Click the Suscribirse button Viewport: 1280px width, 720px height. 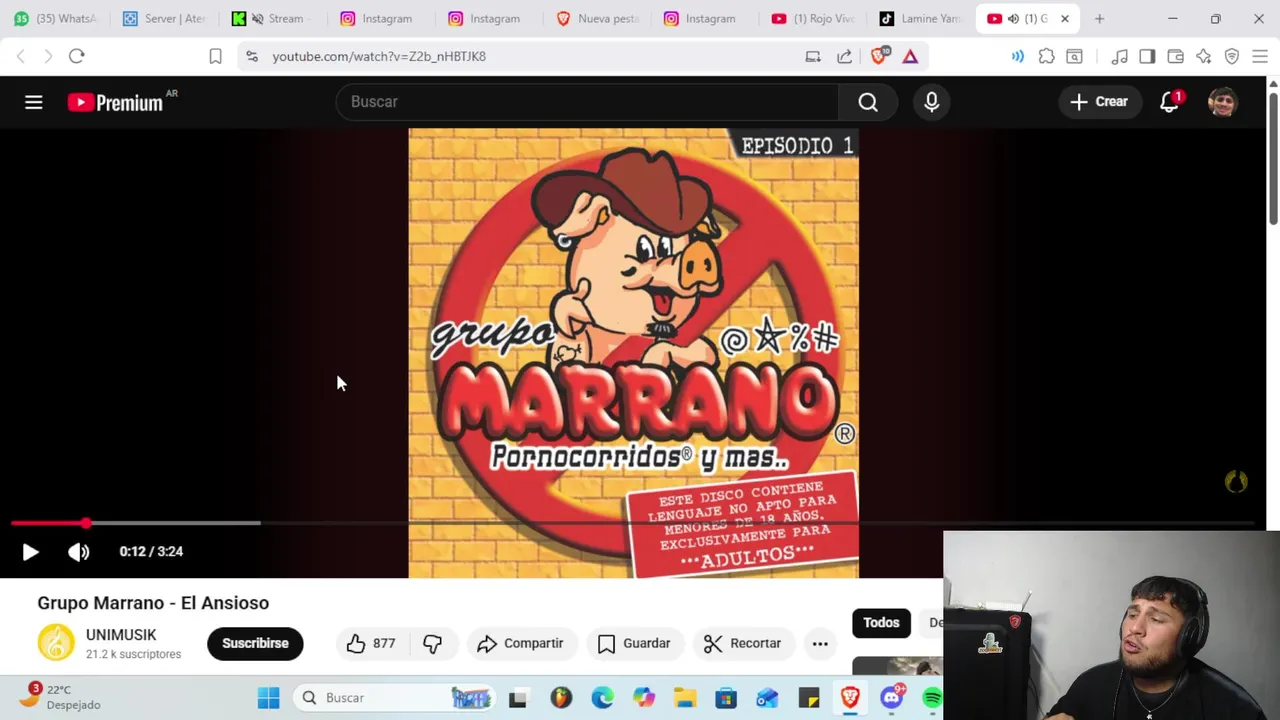click(x=255, y=643)
